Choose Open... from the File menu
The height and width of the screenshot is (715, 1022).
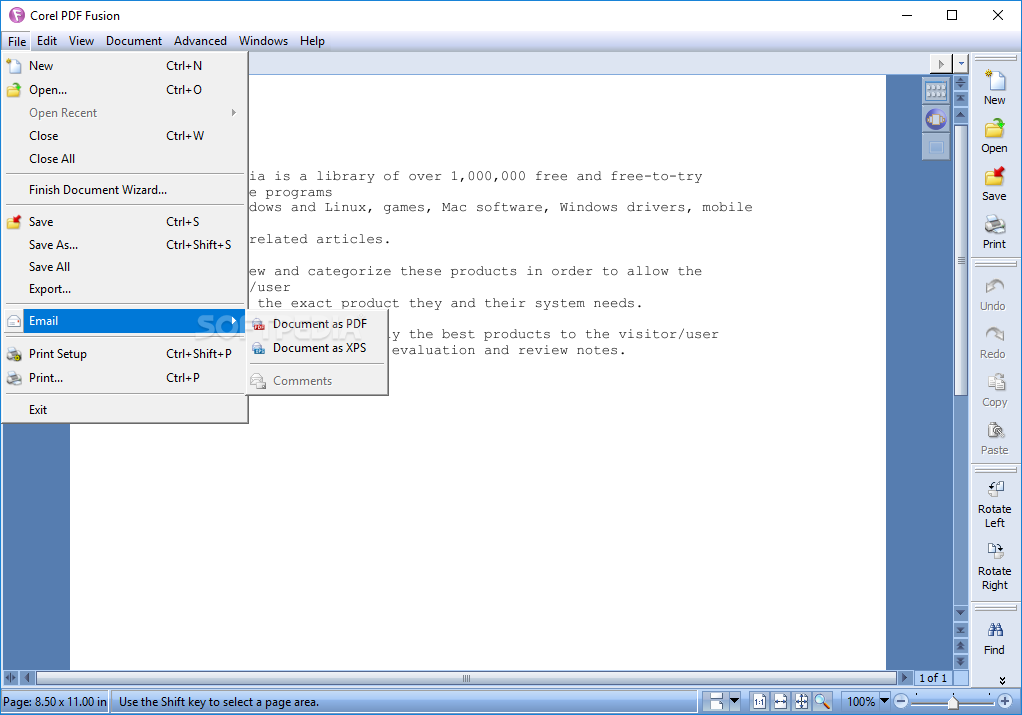click(x=124, y=90)
